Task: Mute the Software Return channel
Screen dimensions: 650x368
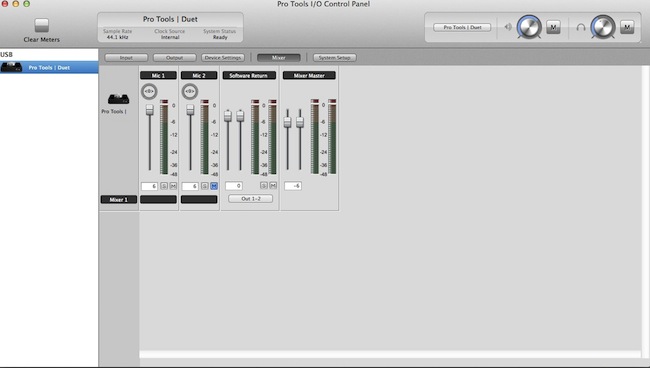Action: coord(273,186)
